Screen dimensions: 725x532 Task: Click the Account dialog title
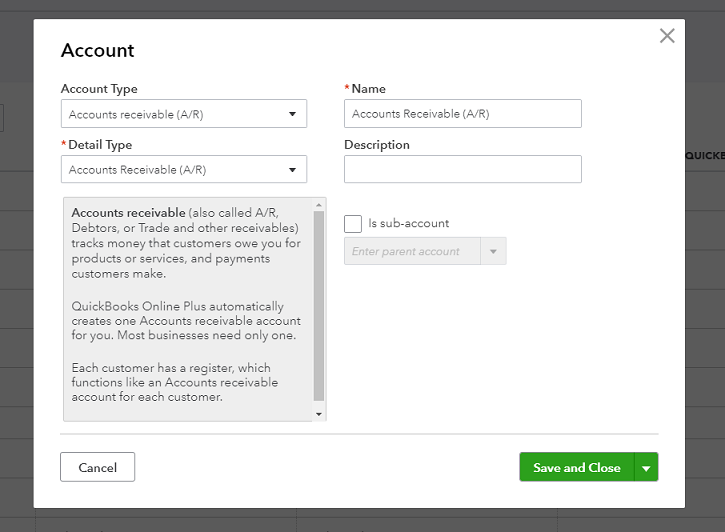coord(97,51)
